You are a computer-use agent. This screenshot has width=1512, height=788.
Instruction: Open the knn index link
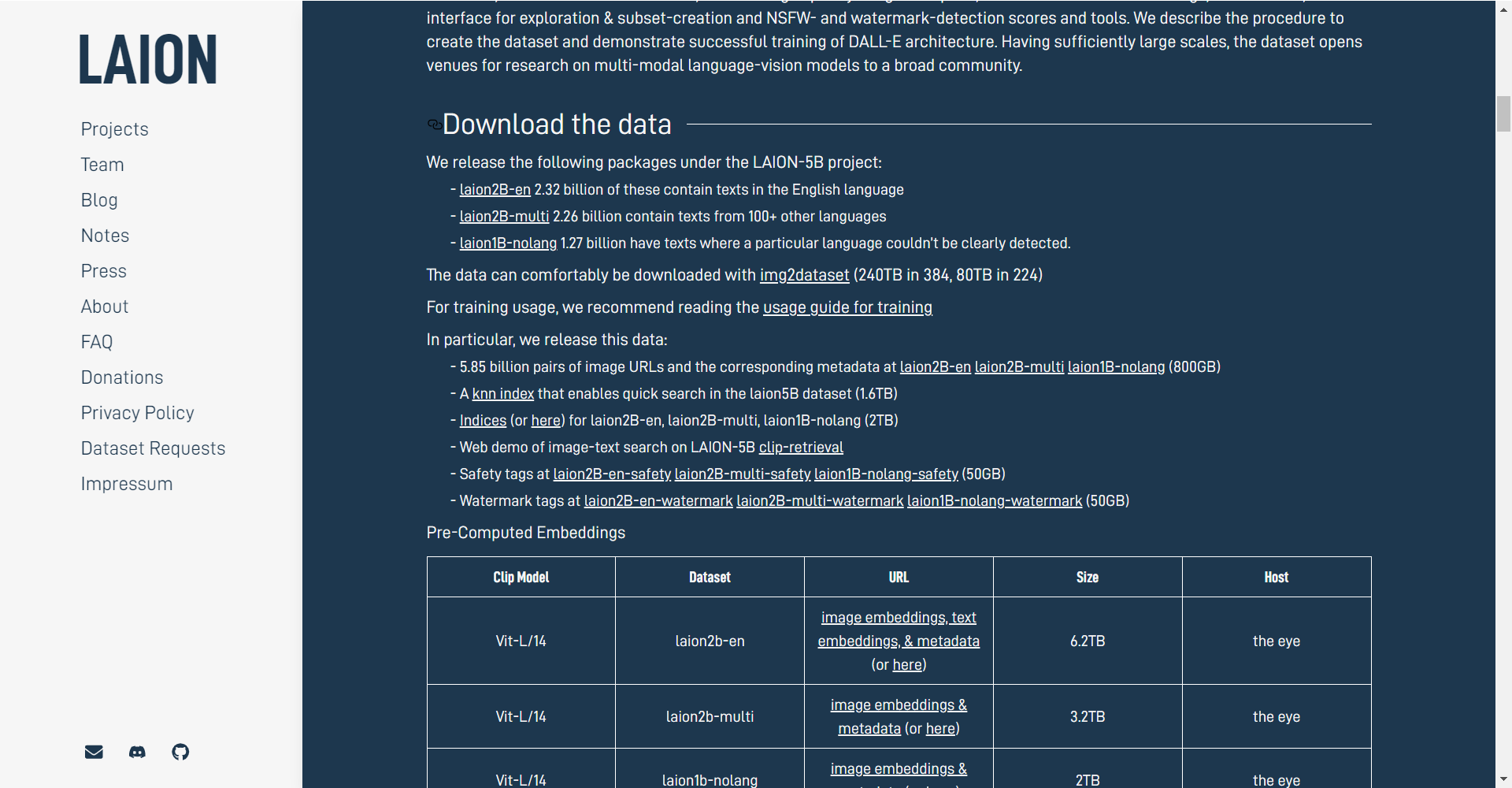[502, 394]
